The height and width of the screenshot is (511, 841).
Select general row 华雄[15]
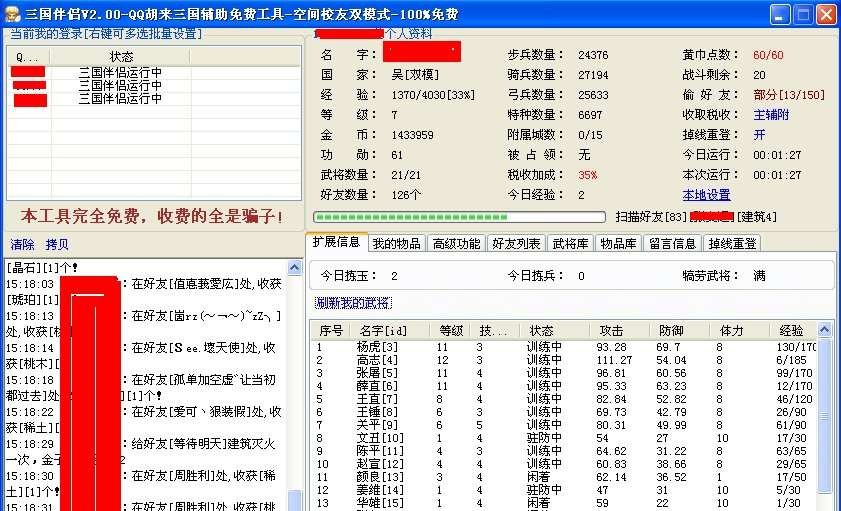(x=563, y=503)
